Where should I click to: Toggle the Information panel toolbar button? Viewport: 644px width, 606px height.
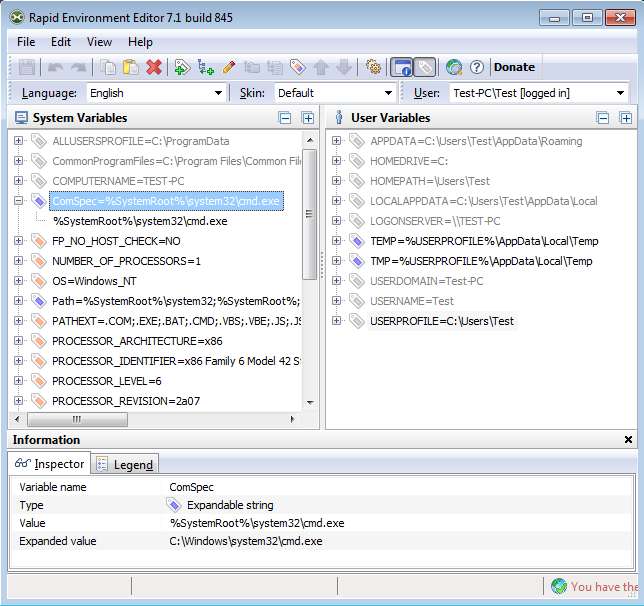tap(401, 67)
